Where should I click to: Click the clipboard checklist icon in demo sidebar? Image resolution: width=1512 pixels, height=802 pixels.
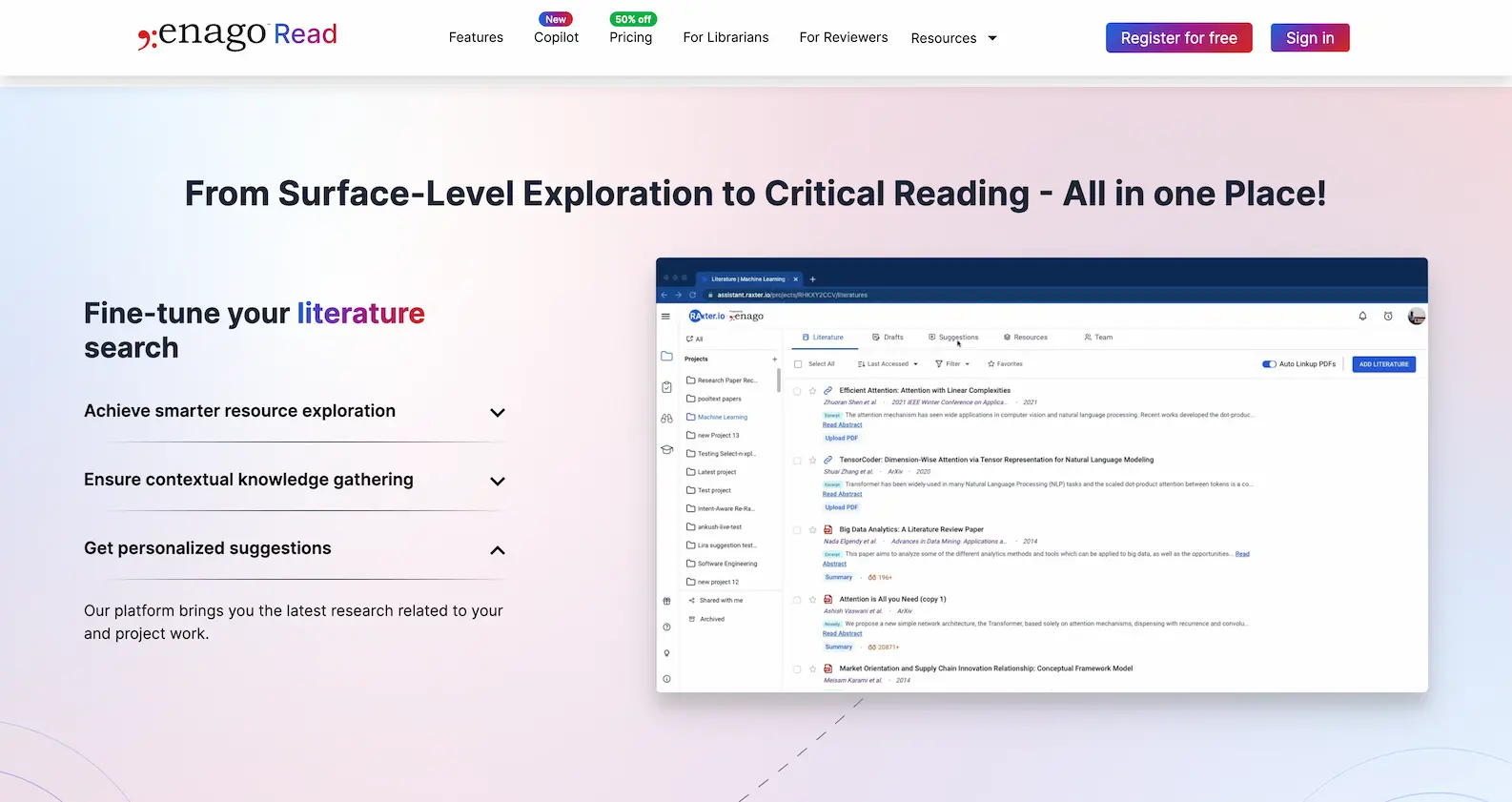click(x=666, y=387)
